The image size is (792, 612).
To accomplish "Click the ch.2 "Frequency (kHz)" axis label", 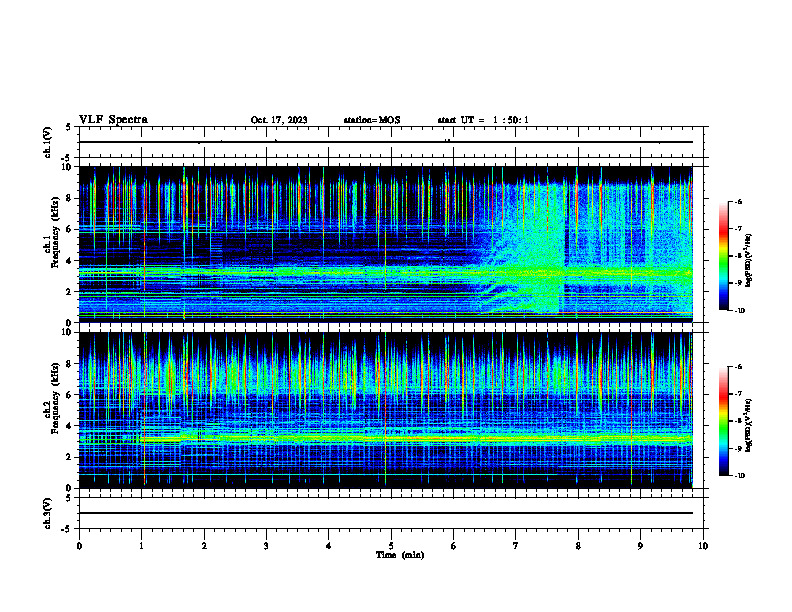I will [55, 398].
